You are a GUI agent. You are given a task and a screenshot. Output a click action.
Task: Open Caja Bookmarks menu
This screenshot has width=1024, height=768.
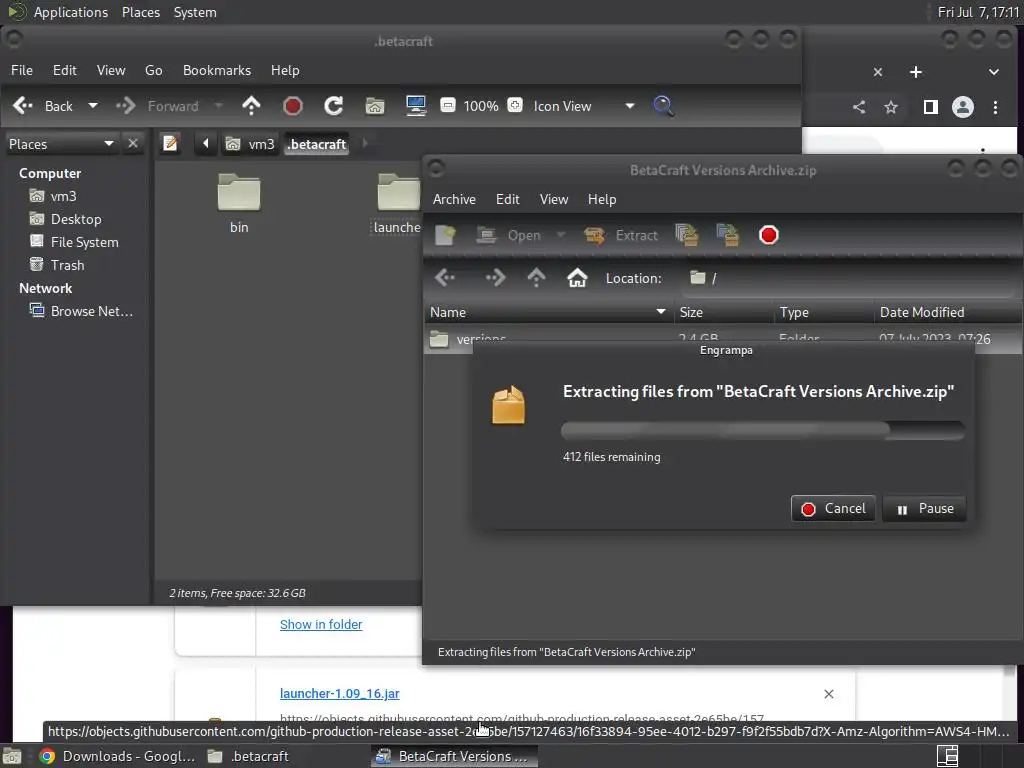point(217,70)
